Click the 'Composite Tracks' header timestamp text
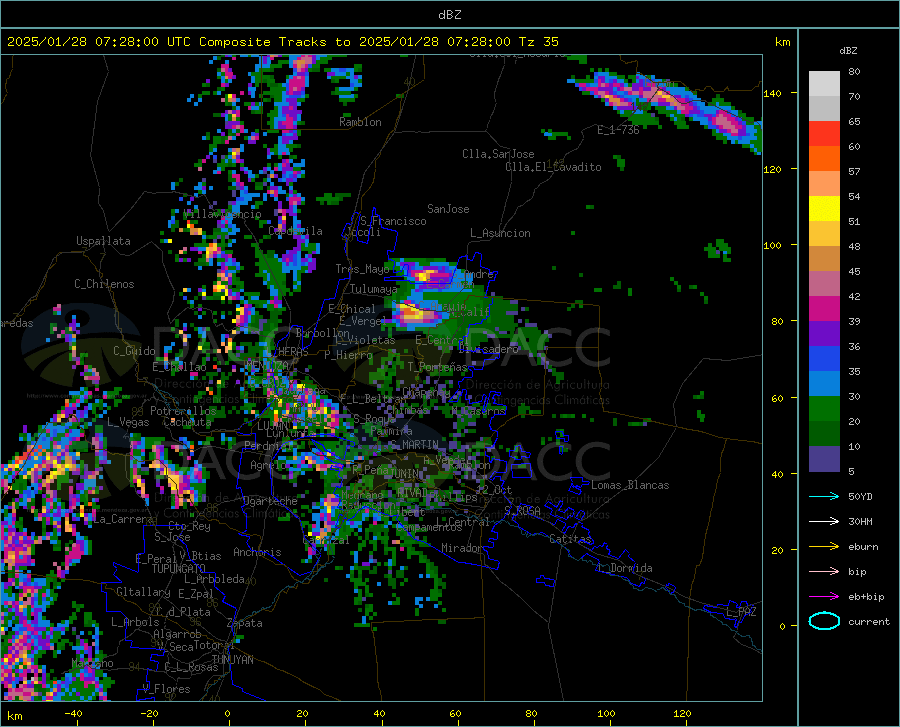The image size is (900, 727). [282, 42]
